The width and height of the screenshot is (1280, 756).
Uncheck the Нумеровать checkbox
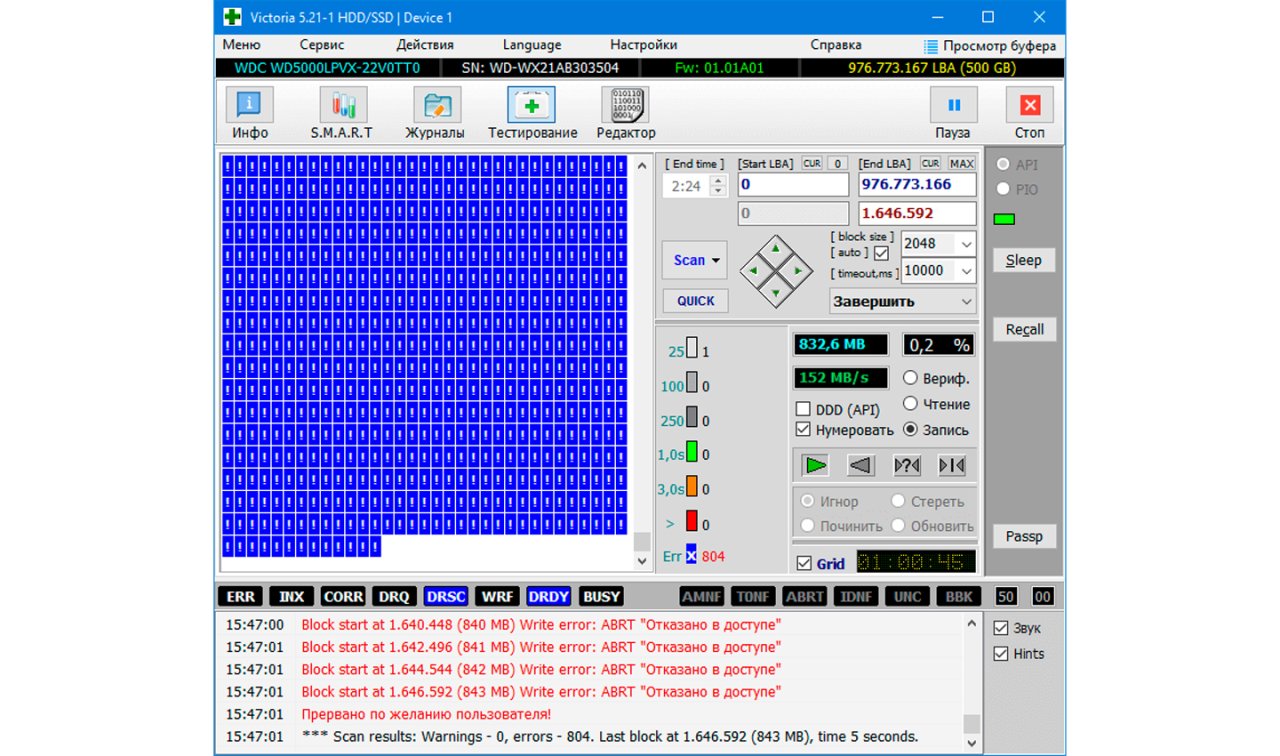pos(803,430)
